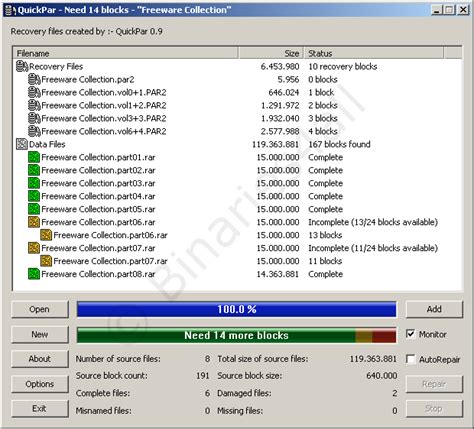This screenshot has height=429, width=474.
Task: Click the Source block count value 191
Action: point(203,376)
